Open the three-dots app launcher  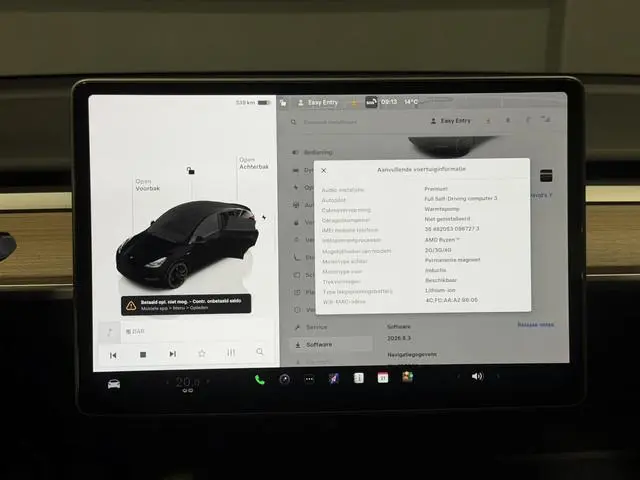click(x=309, y=379)
